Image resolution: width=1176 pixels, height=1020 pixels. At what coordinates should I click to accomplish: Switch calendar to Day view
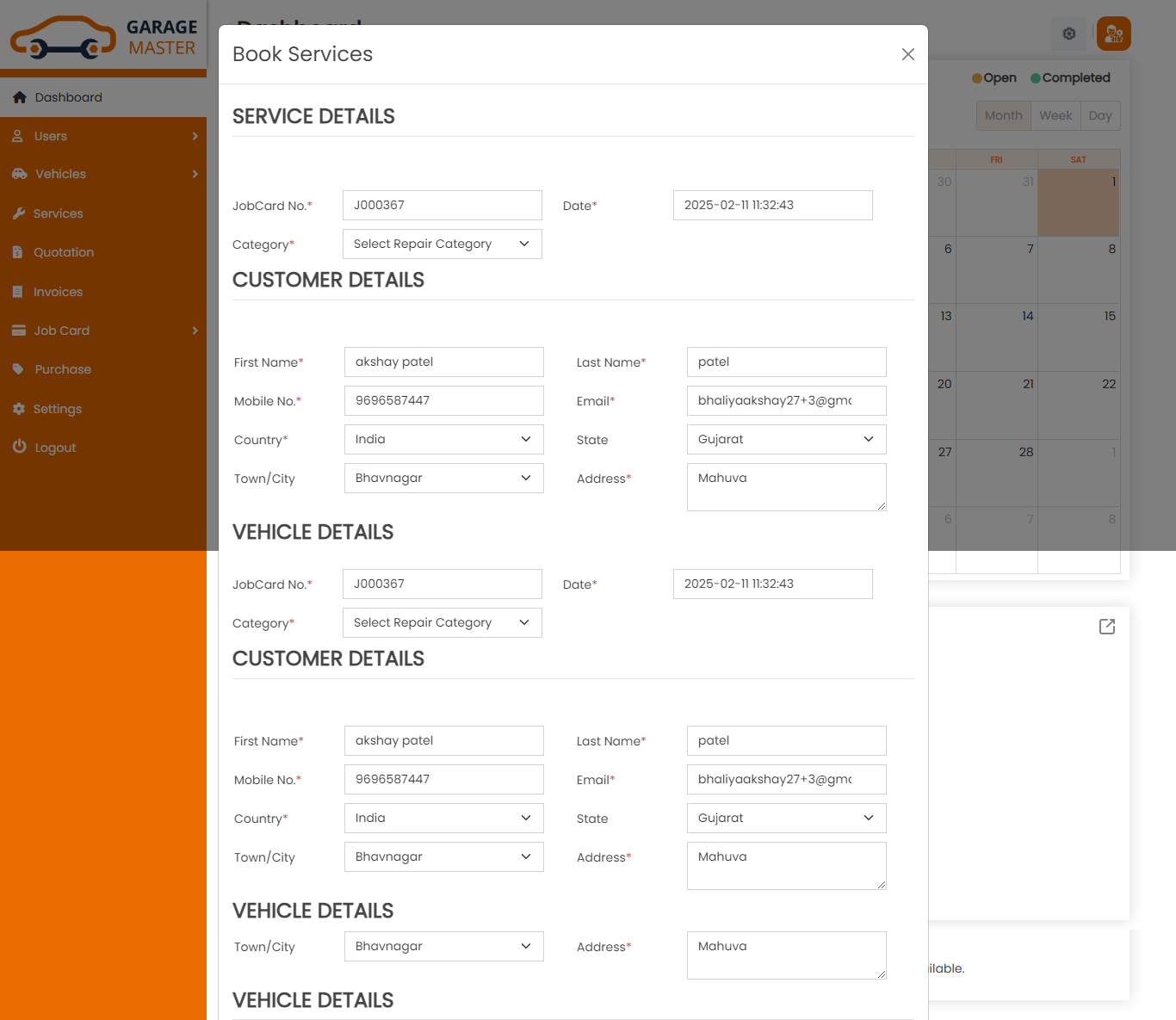point(1099,115)
